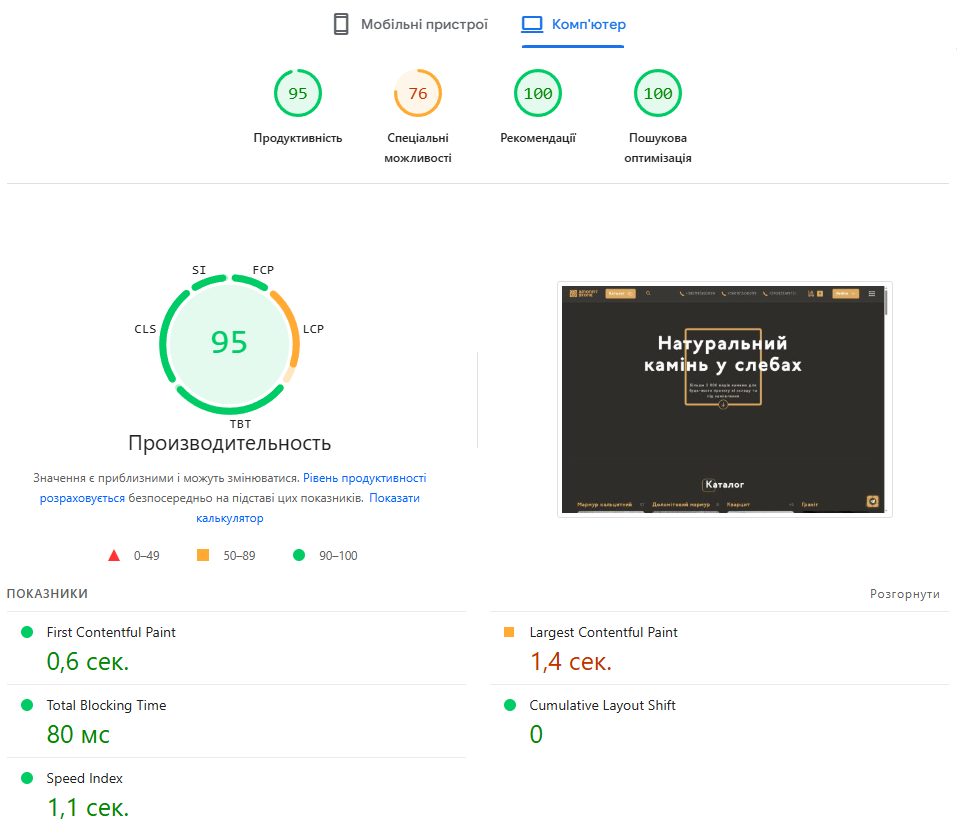Click the Продуктивність category label
This screenshot has height=825, width=957.
[x=298, y=138]
